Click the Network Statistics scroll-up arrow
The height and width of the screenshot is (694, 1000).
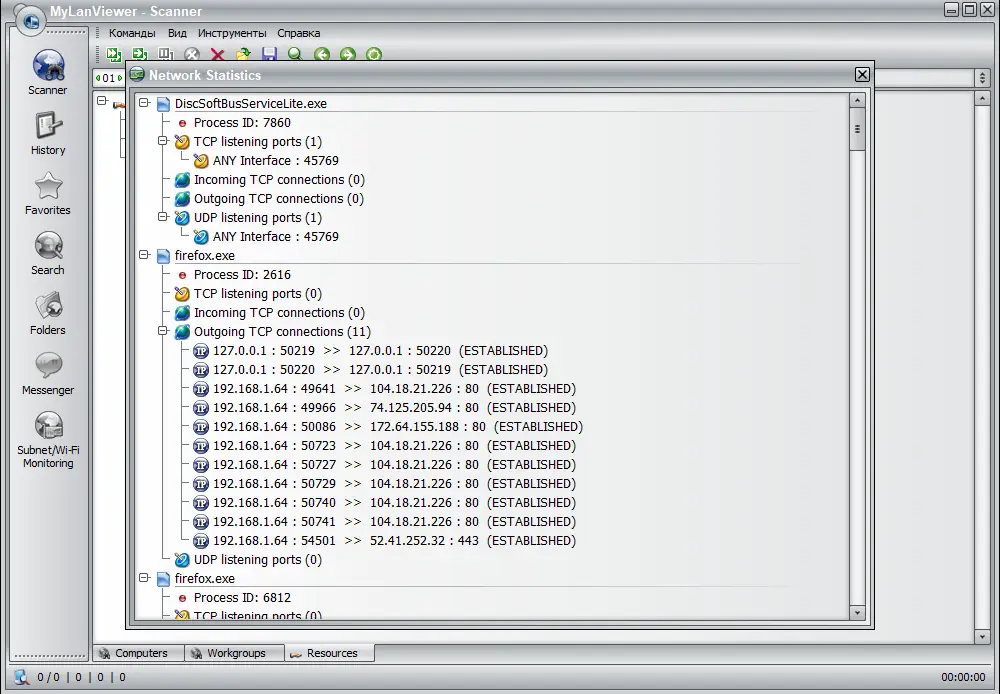click(x=857, y=101)
